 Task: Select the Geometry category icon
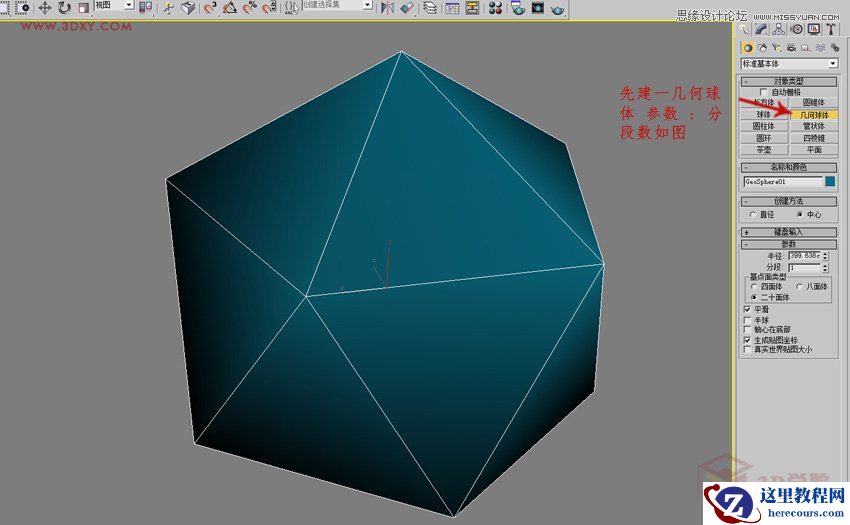[748, 48]
